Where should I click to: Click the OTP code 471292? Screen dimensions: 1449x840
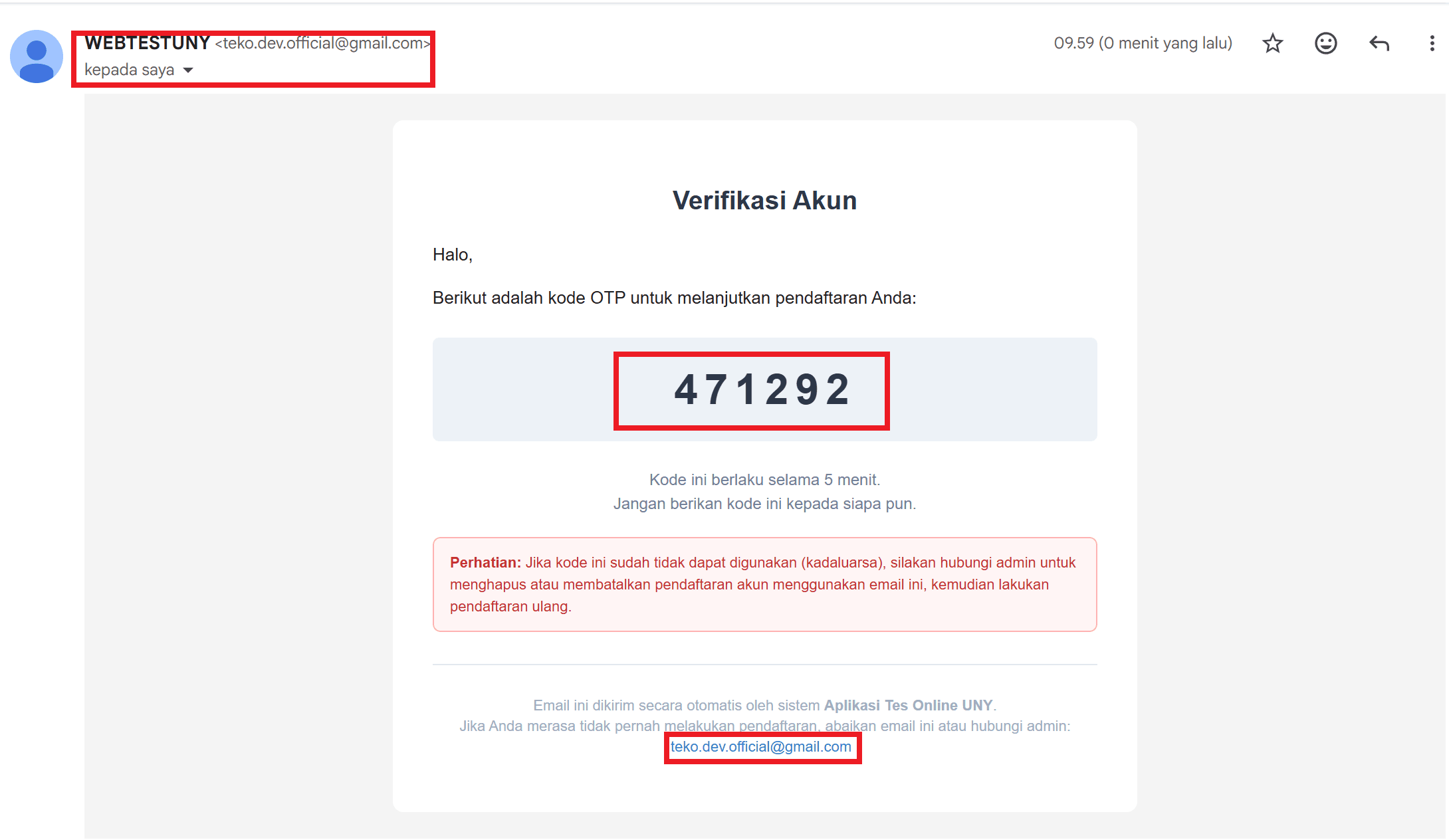[762, 389]
